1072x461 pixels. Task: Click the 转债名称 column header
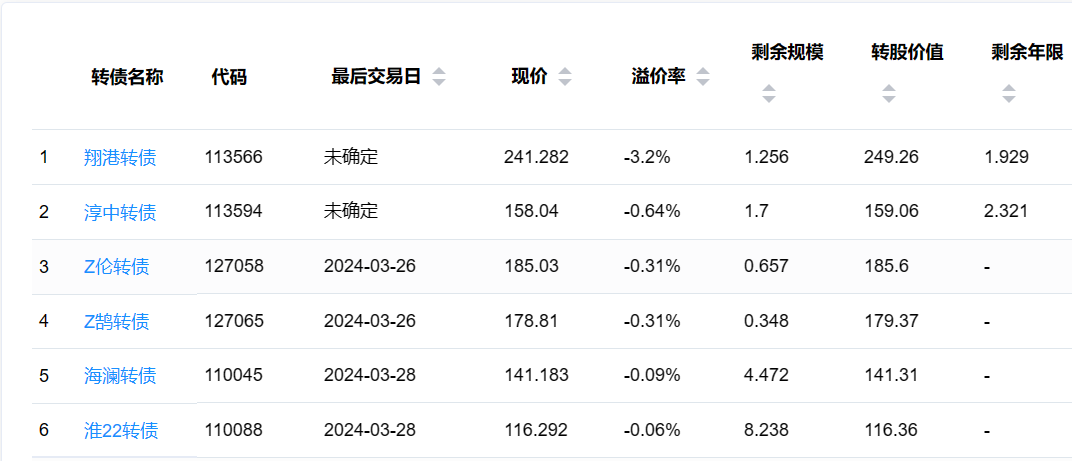click(x=127, y=77)
